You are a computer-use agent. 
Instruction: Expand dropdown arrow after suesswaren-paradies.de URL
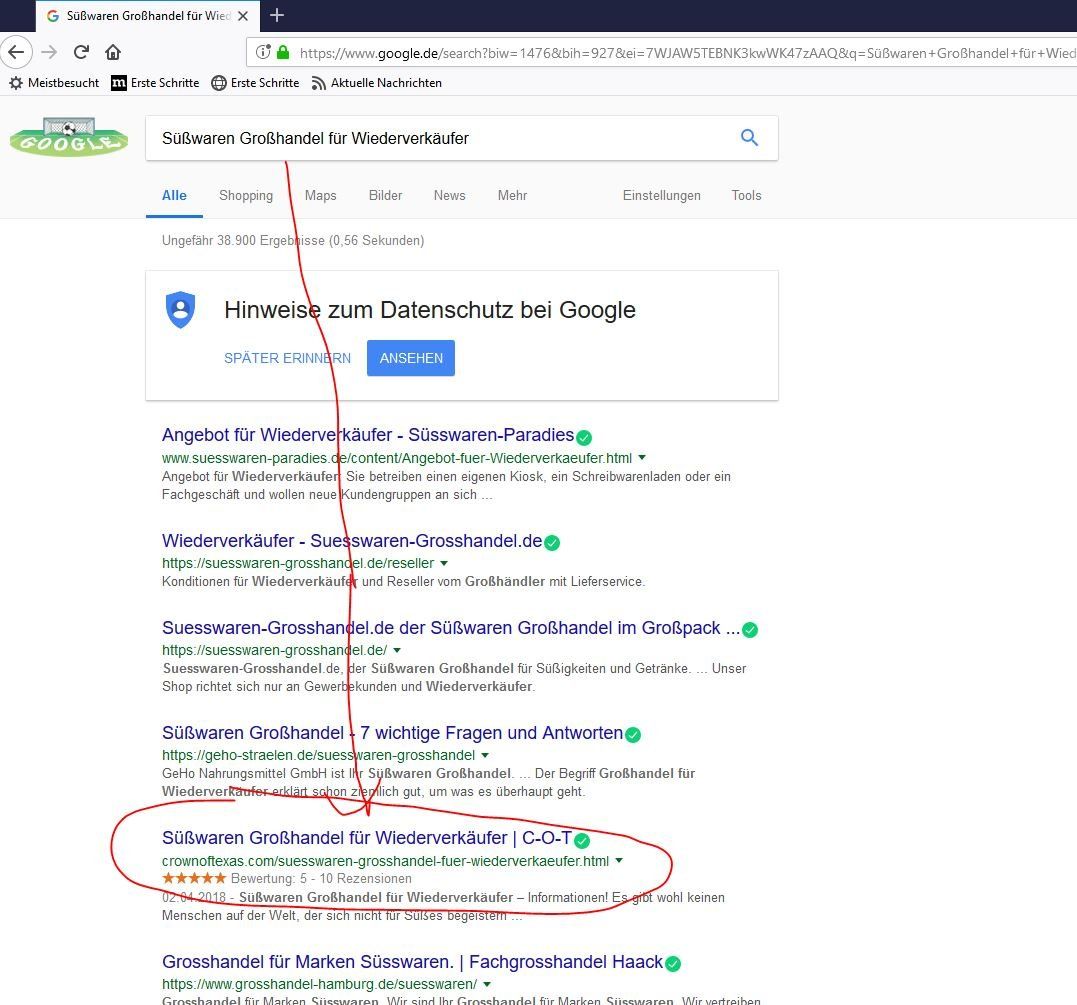(642, 458)
